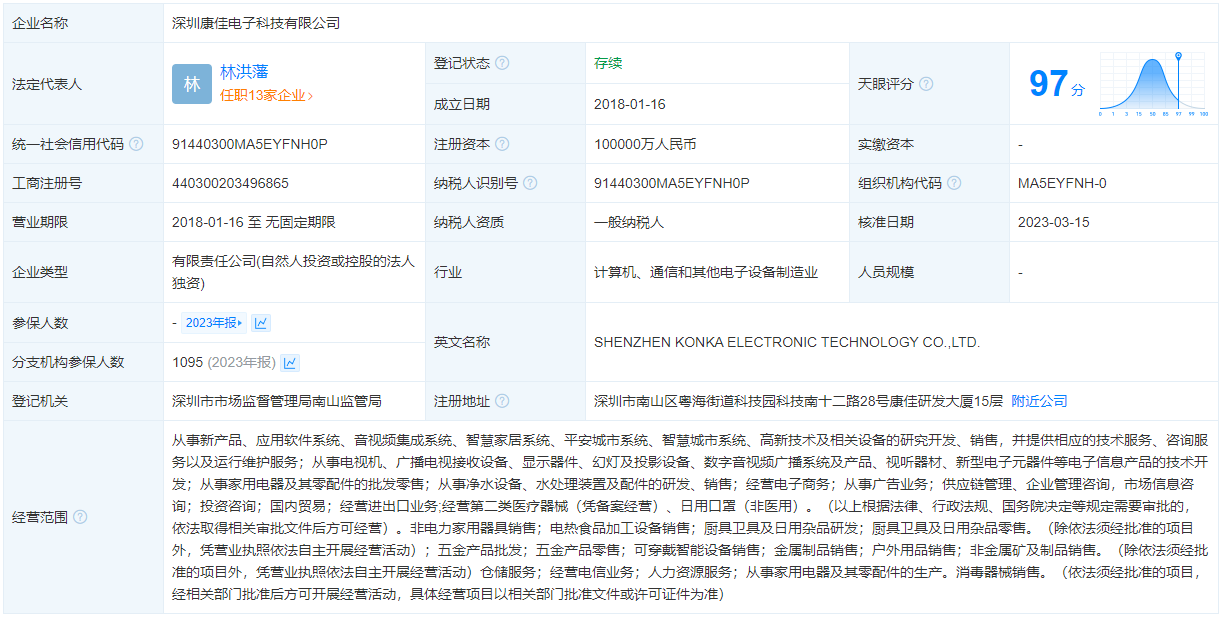Expand the 2023年报 dropdown

[x=214, y=323]
